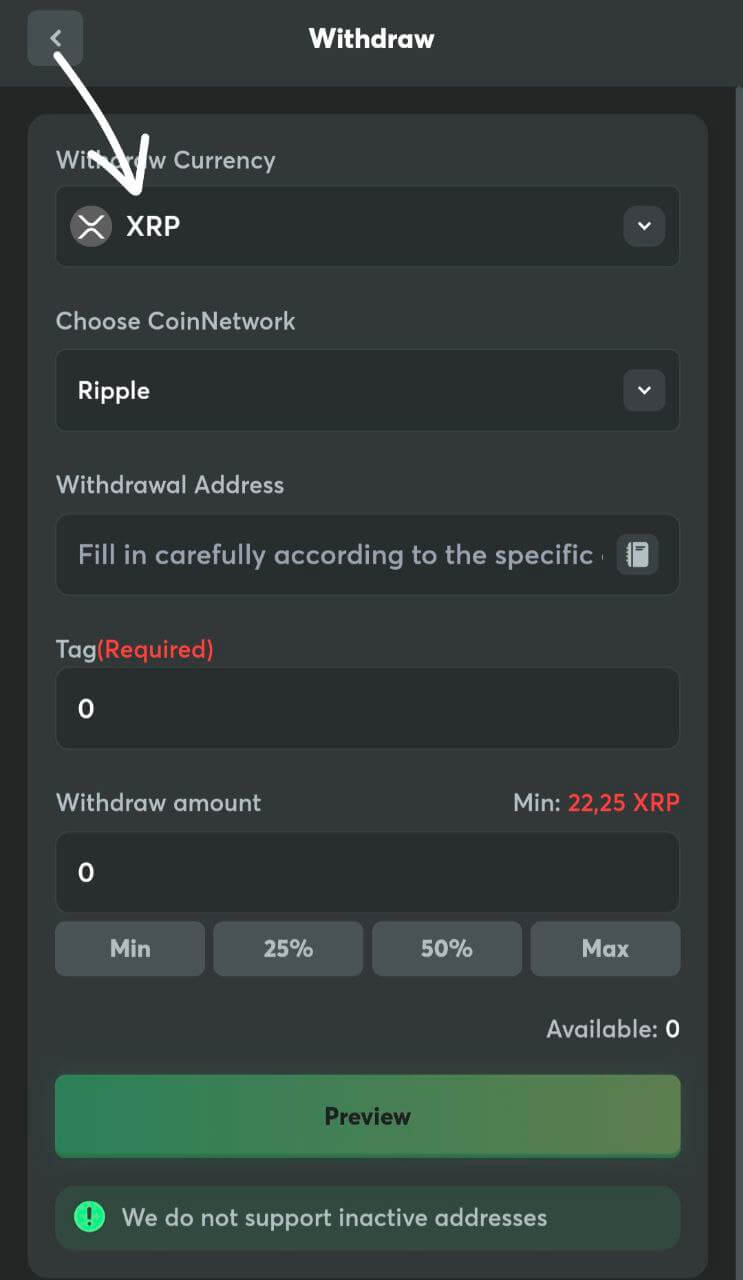The width and height of the screenshot is (743, 1280).
Task: Select the 25% amount button
Action: point(288,948)
